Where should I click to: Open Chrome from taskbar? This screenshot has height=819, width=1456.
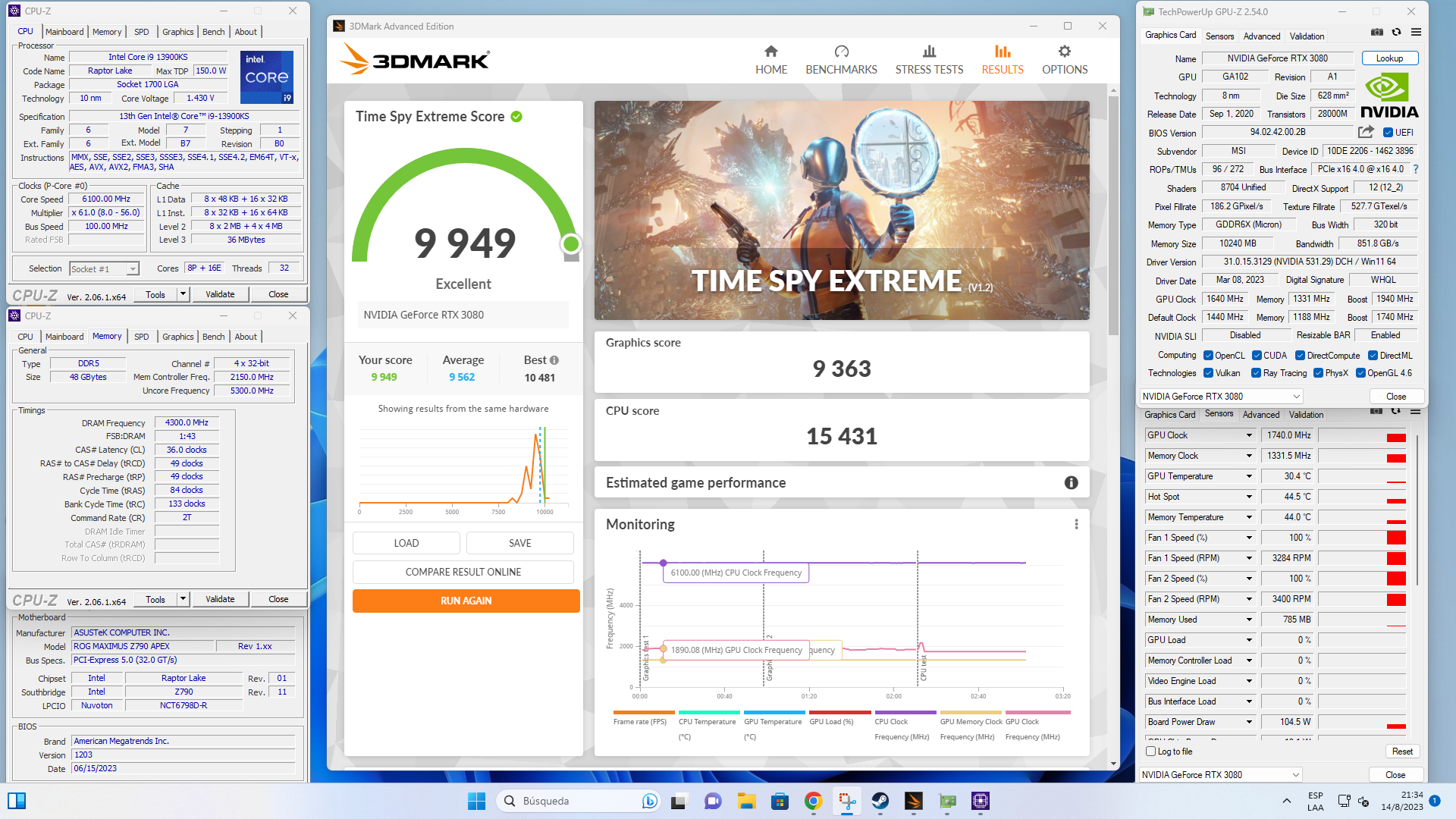click(813, 801)
